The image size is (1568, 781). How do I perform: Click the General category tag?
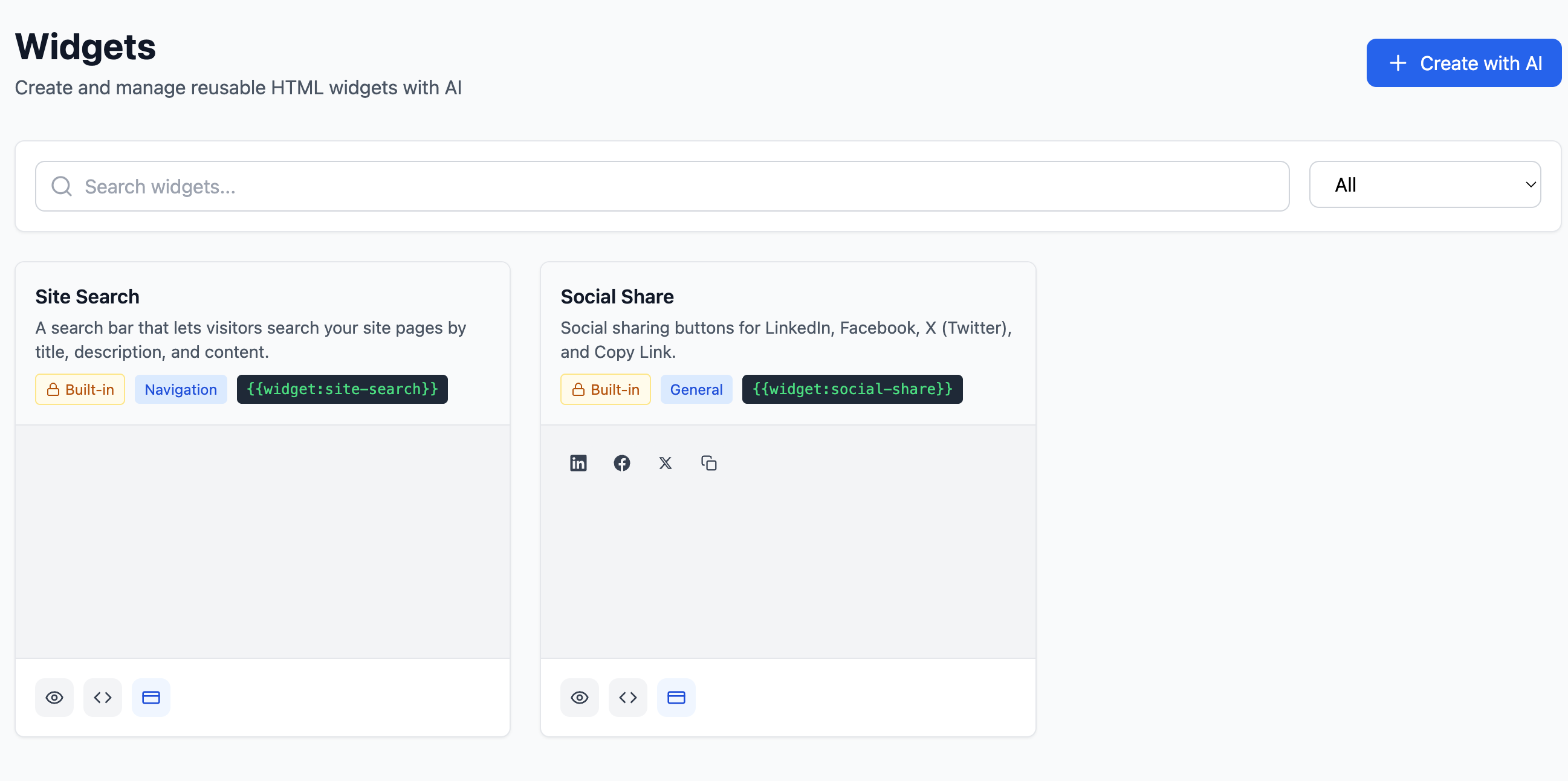696,389
